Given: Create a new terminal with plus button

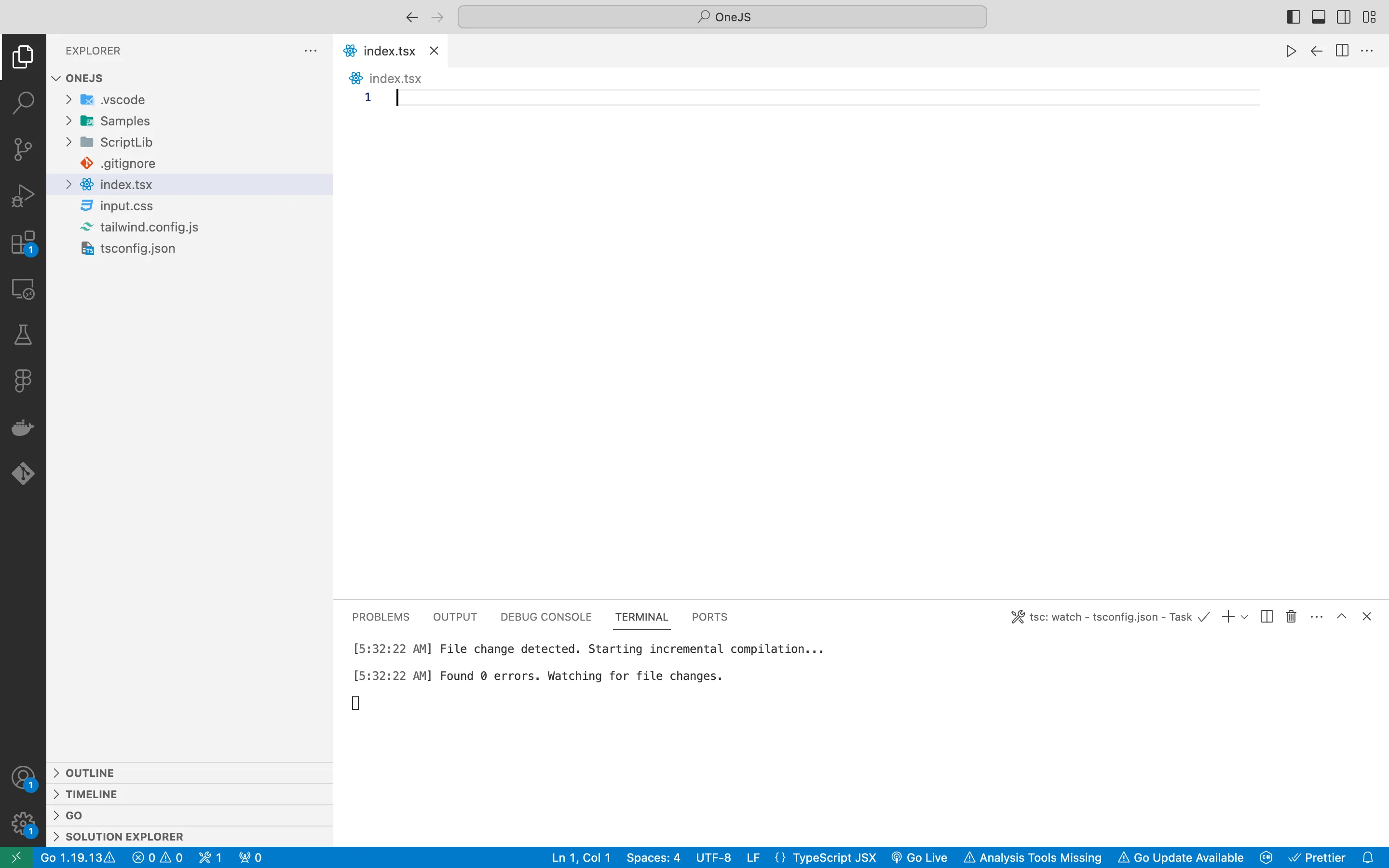Looking at the screenshot, I should click(1228, 617).
